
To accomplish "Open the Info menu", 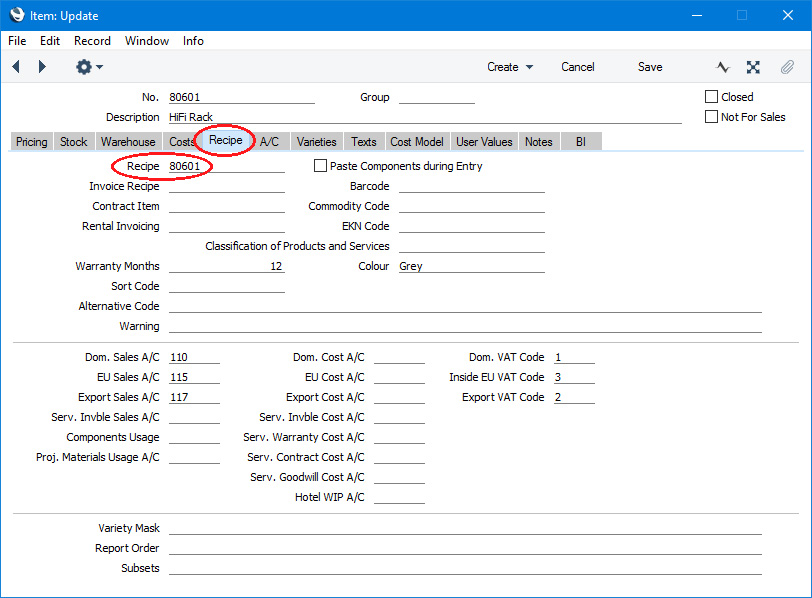I will [x=193, y=41].
